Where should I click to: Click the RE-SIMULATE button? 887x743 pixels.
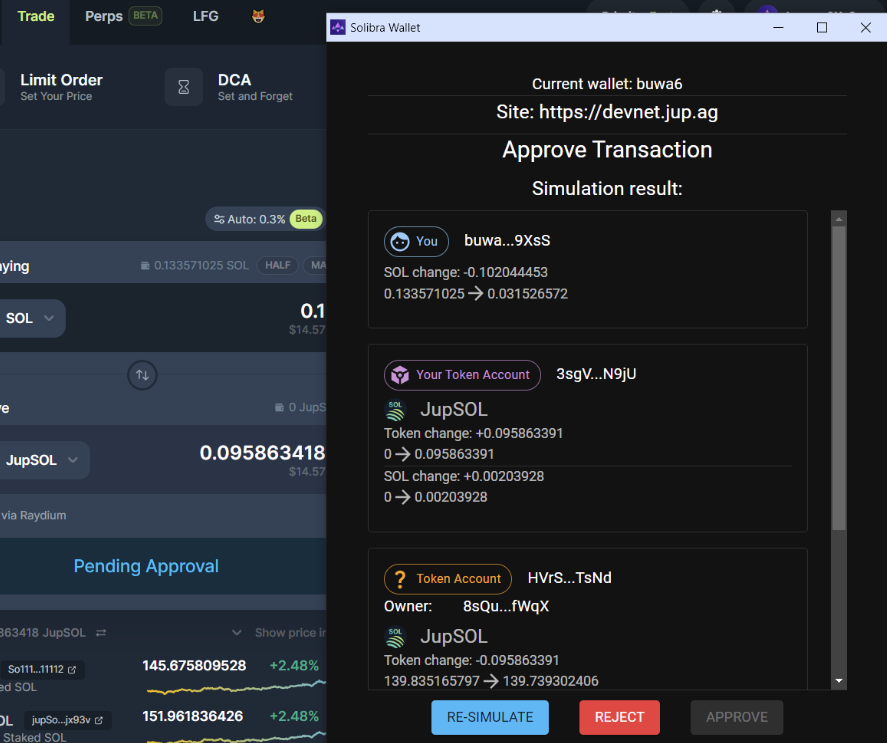(x=490, y=718)
